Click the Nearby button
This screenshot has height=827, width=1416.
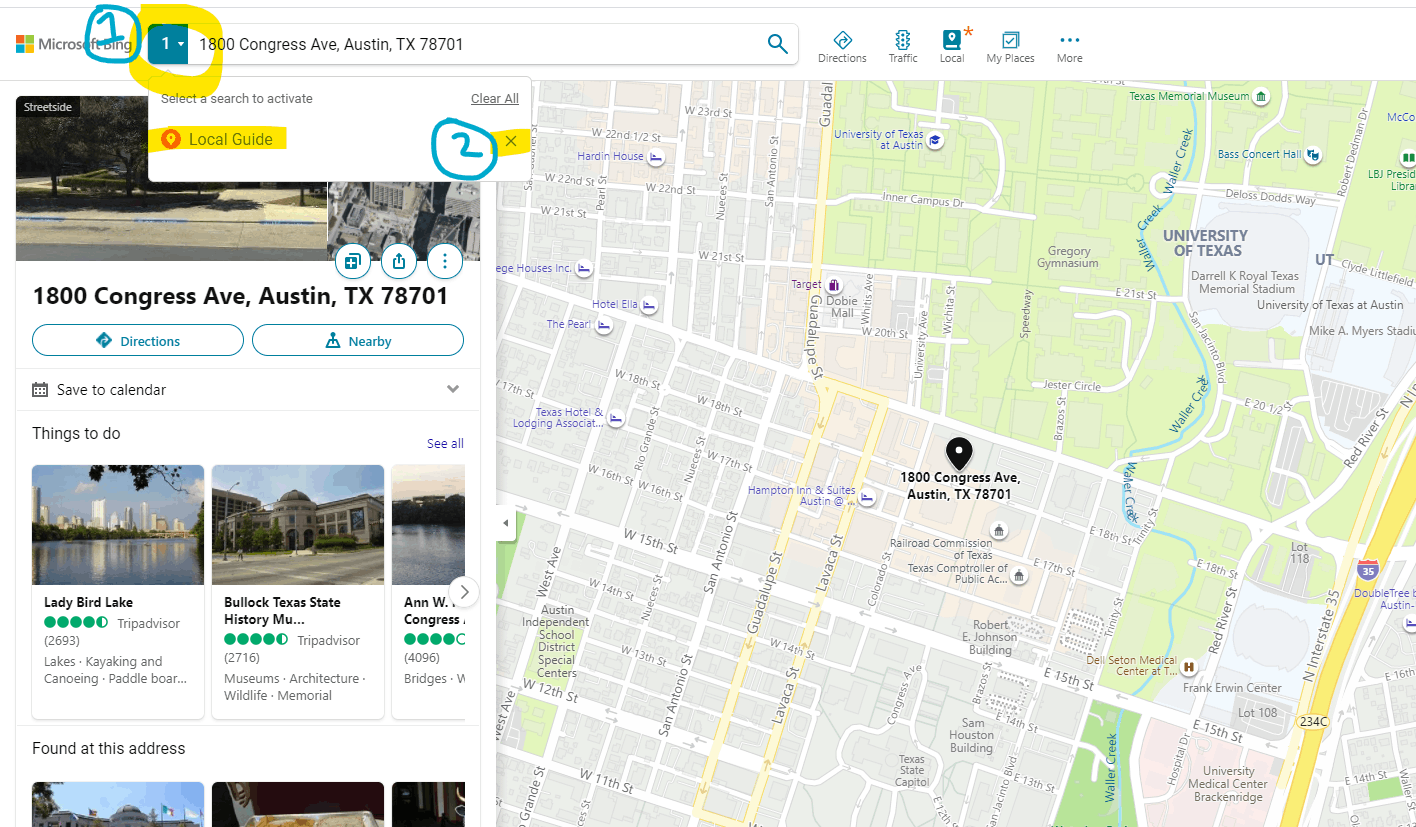click(x=358, y=341)
